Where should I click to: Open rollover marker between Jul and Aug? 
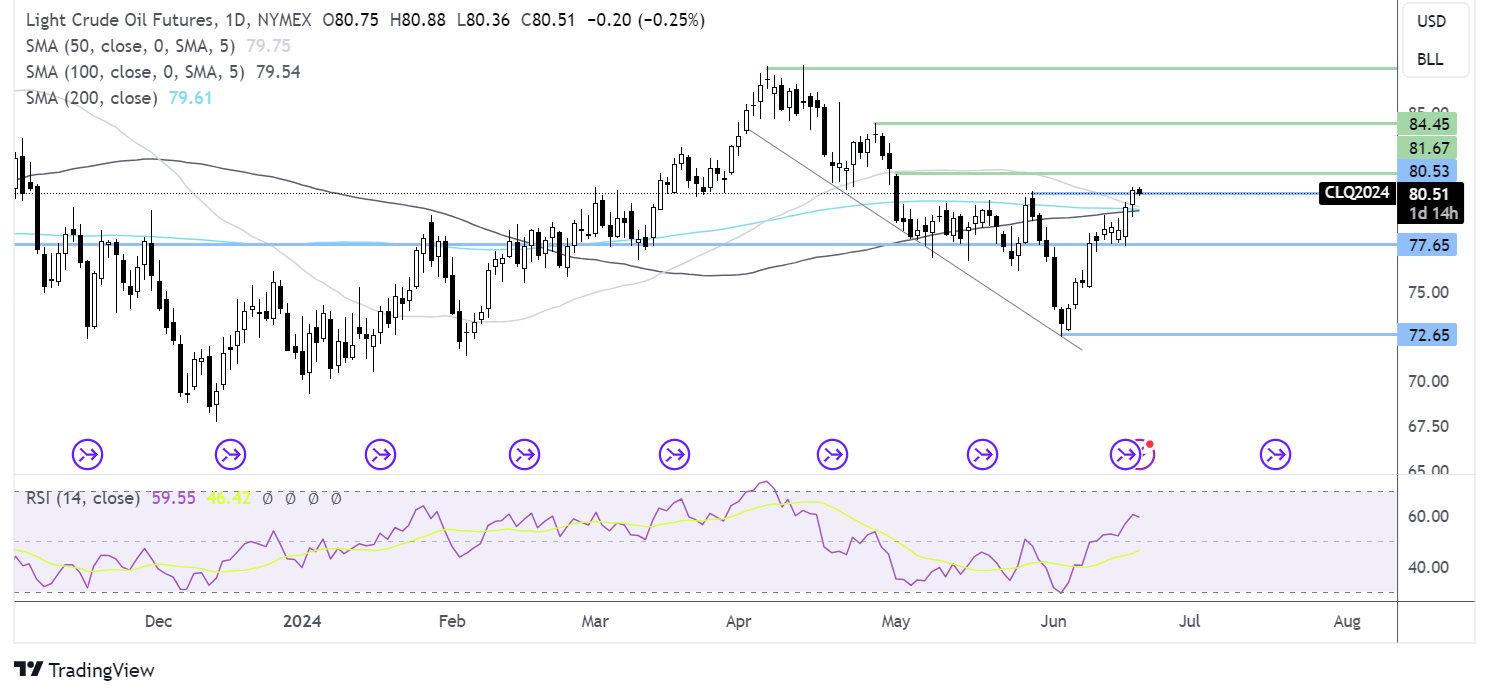(x=1276, y=455)
